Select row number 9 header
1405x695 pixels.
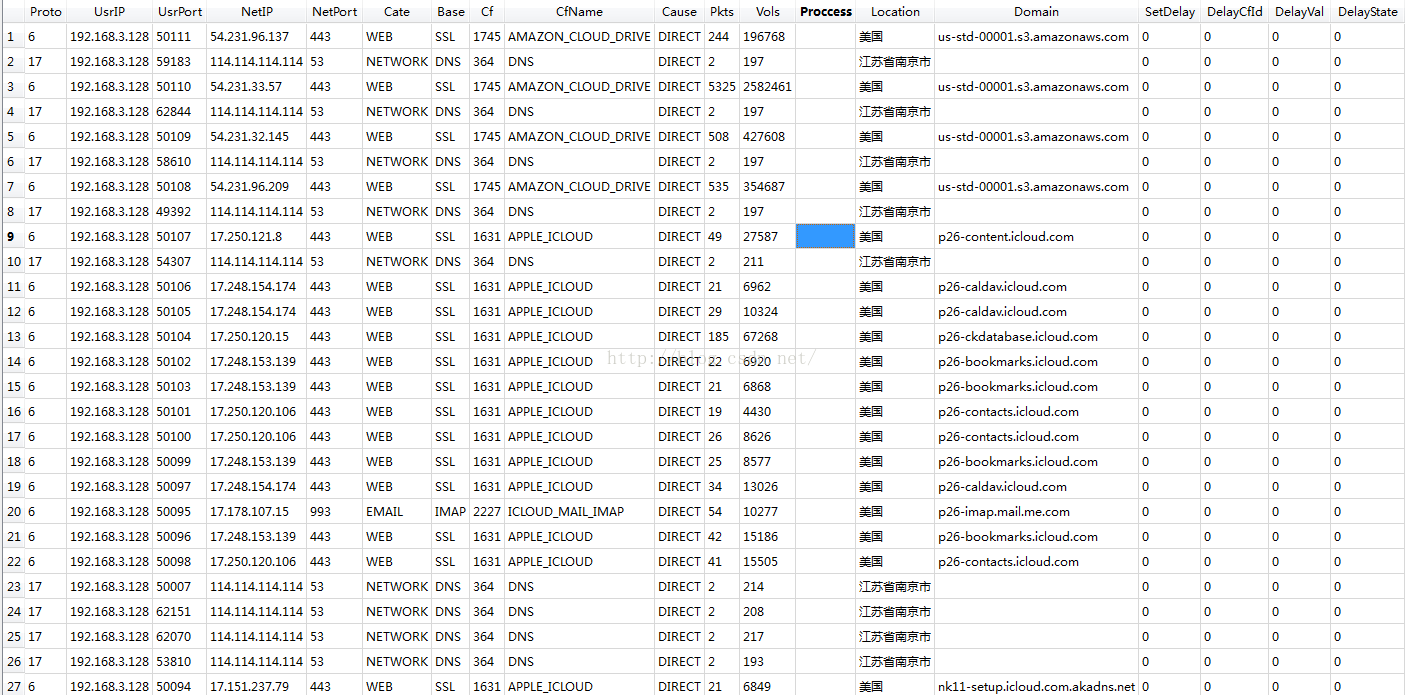pyautogui.click(x=12, y=237)
